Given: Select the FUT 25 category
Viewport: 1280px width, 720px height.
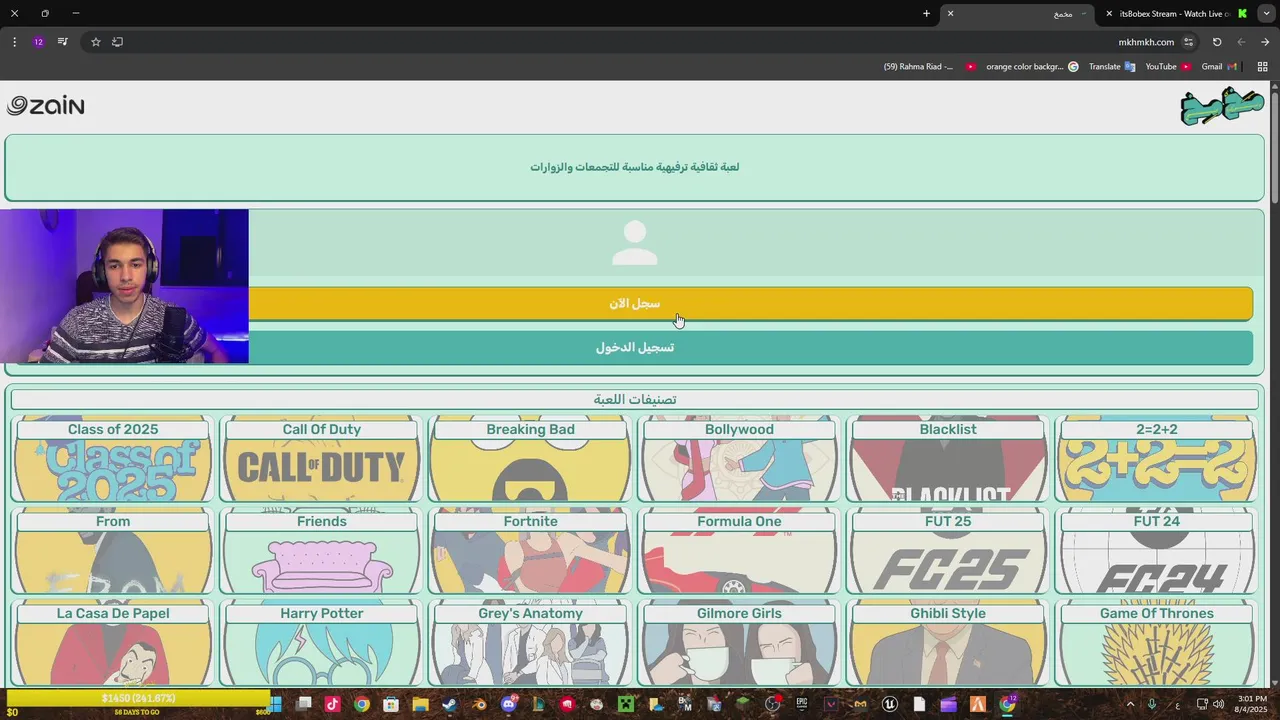Looking at the screenshot, I should tap(948, 550).
